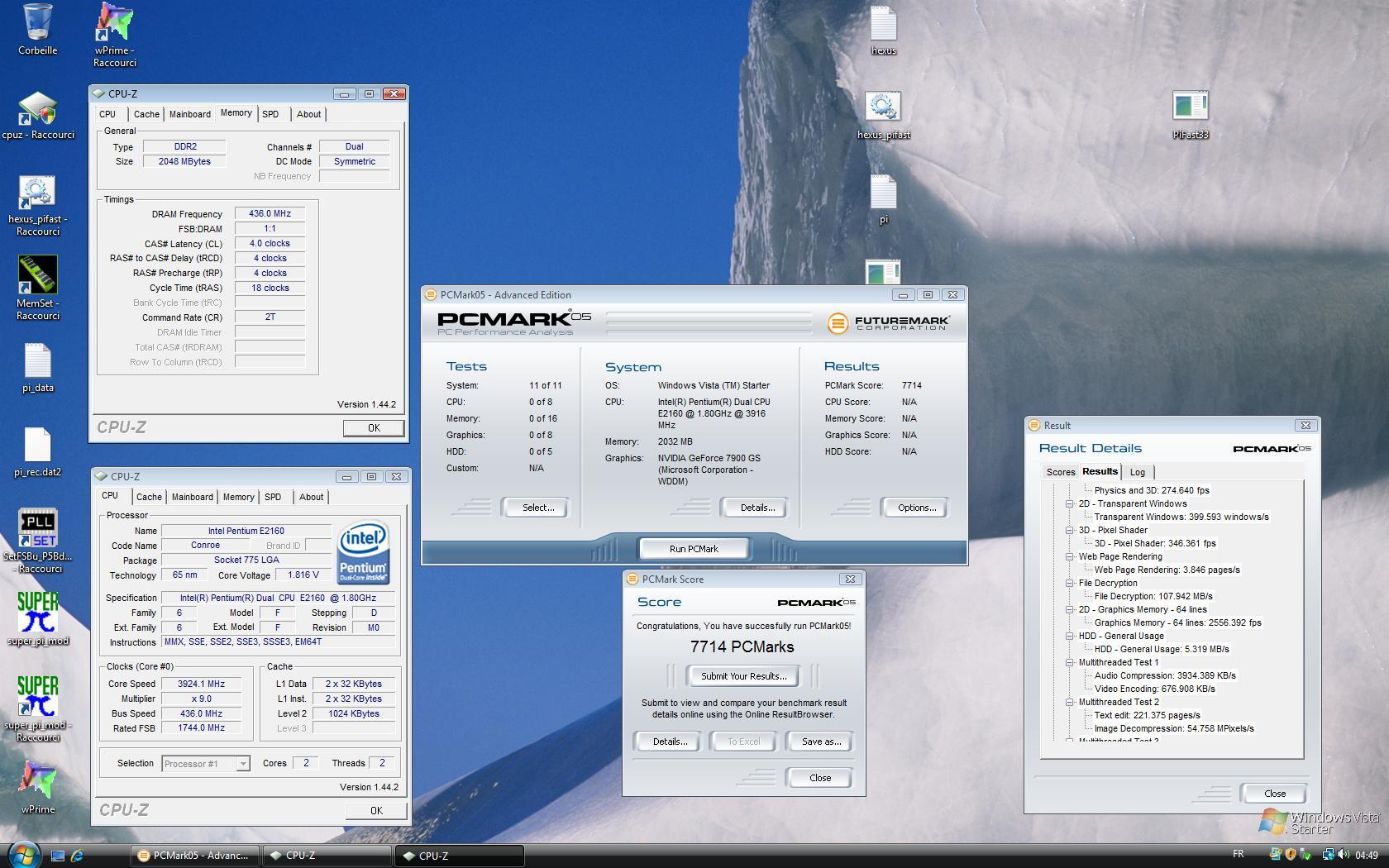The height and width of the screenshot is (868, 1389).
Task: Click OK in lower CPU-Z CPU window
Action: click(376, 811)
